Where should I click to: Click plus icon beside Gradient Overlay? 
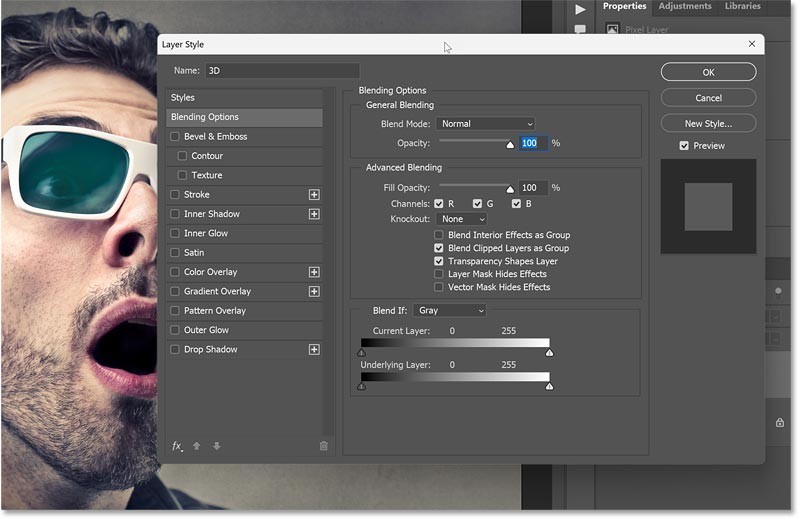pyautogui.click(x=314, y=292)
